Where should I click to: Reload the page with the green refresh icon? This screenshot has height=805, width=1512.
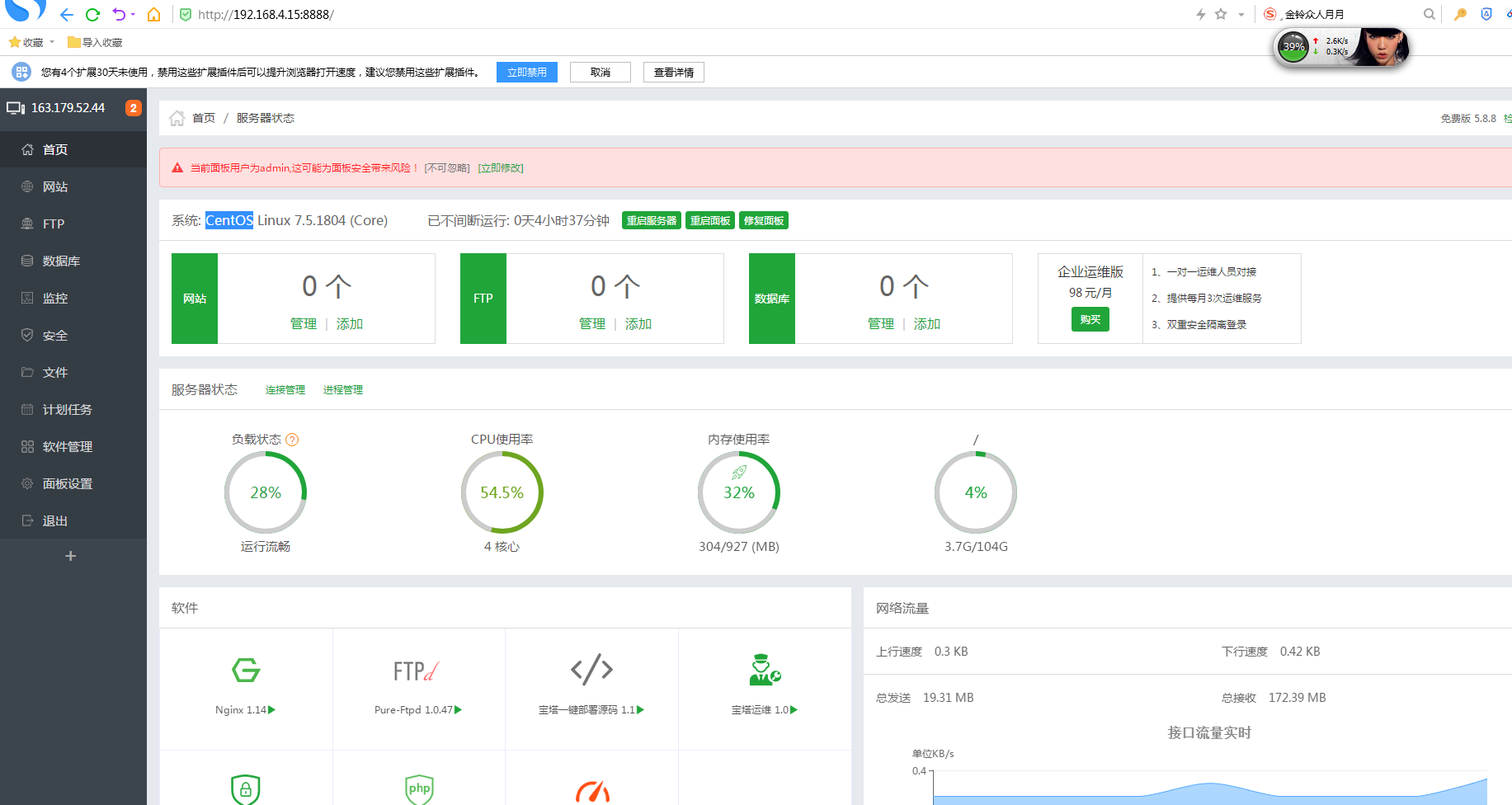click(92, 15)
